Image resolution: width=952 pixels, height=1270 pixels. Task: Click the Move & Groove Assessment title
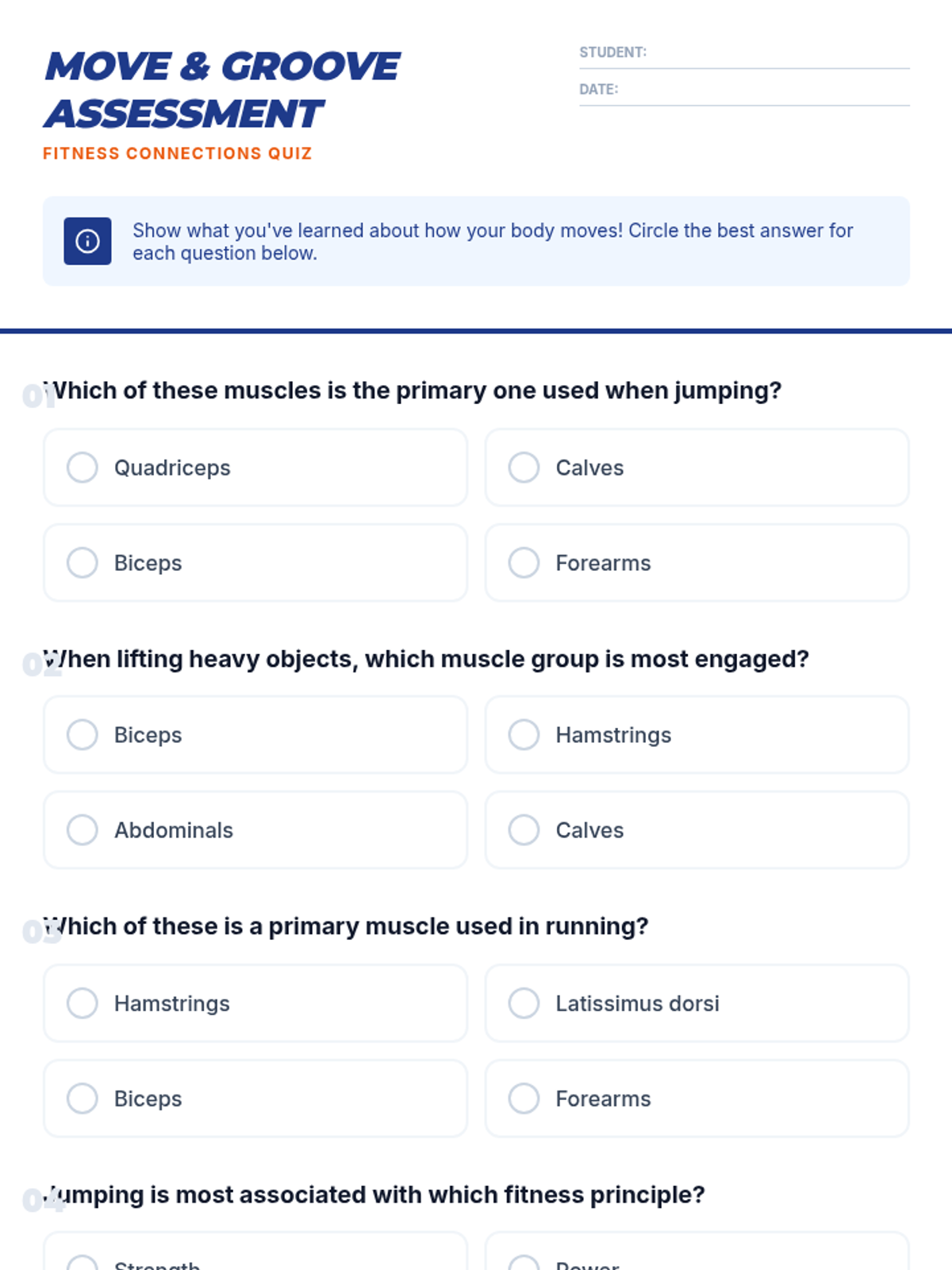(222, 90)
